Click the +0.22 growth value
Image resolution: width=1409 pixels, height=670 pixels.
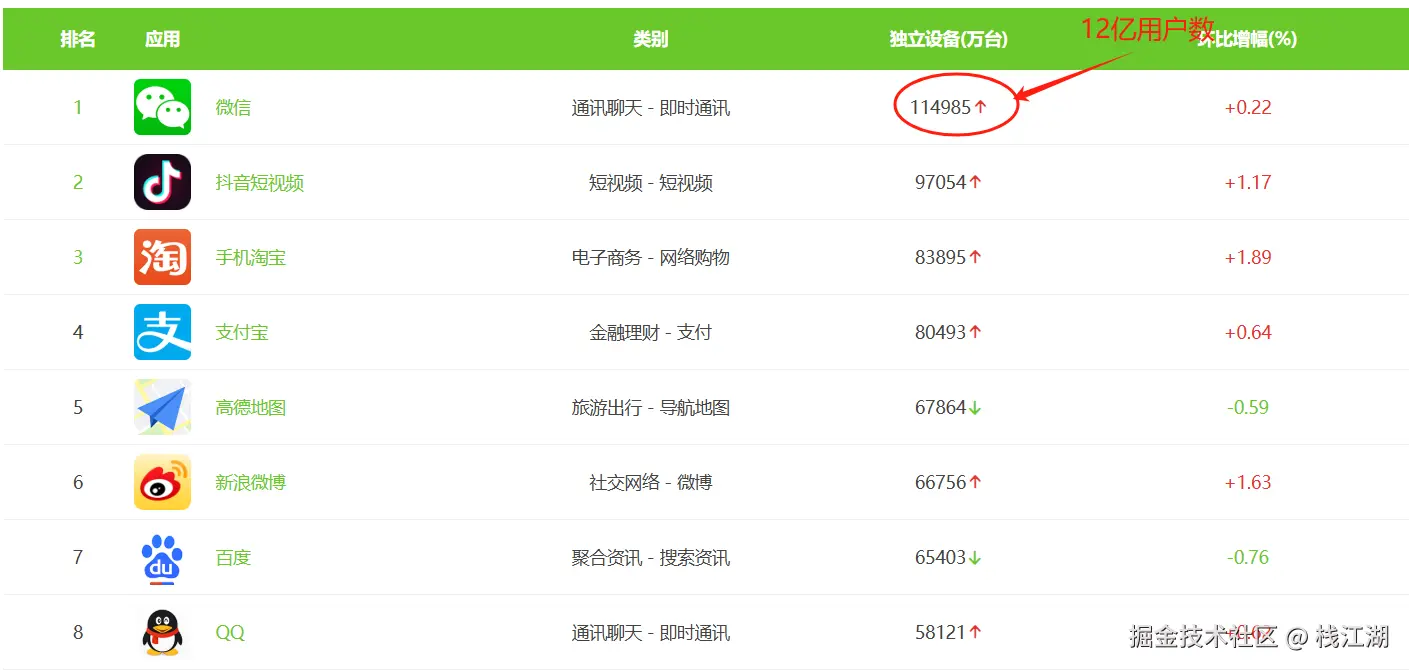pyautogui.click(x=1248, y=107)
